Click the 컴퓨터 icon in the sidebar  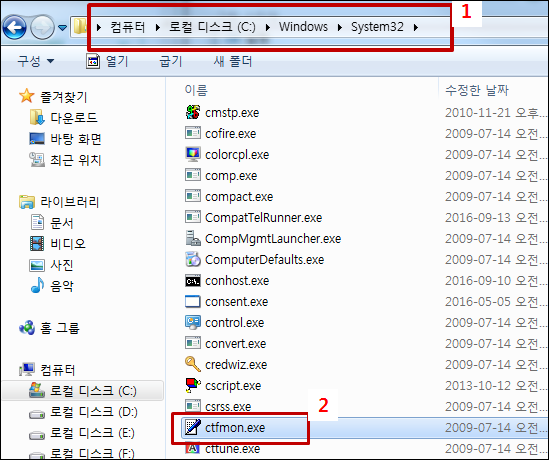(x=27, y=370)
